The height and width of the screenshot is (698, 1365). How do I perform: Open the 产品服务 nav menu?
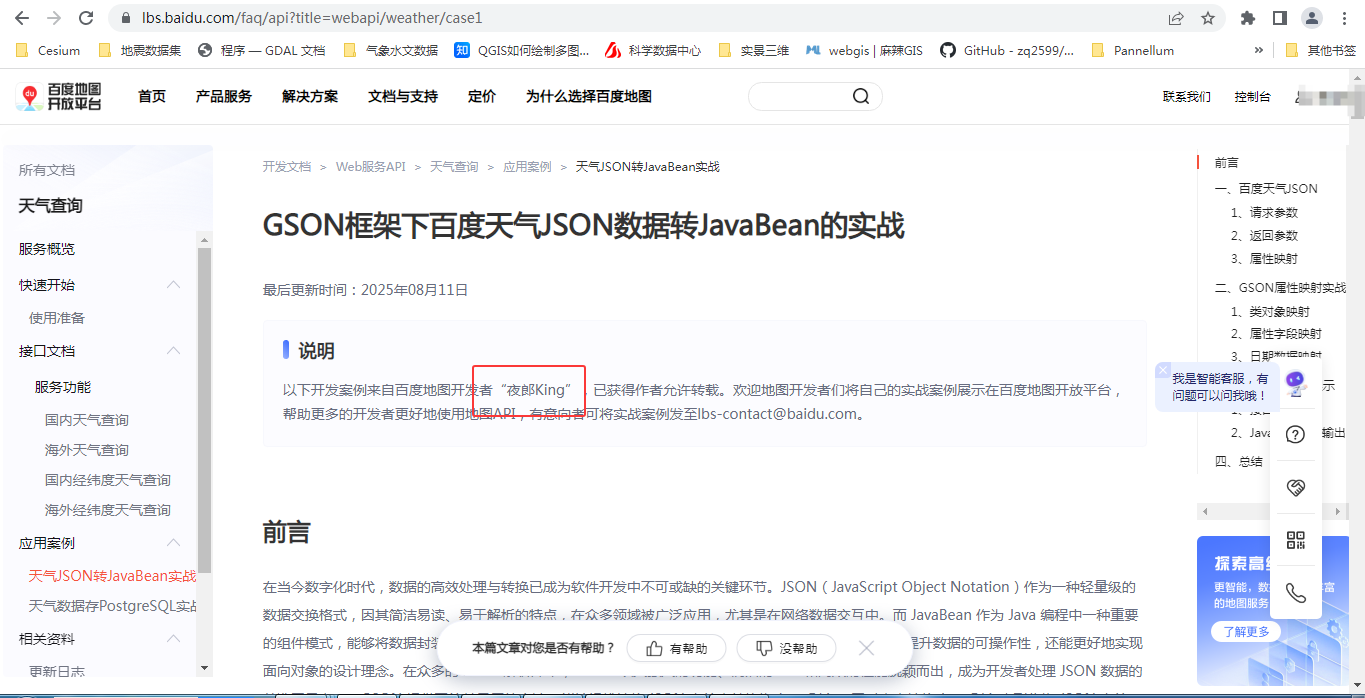[x=224, y=97]
